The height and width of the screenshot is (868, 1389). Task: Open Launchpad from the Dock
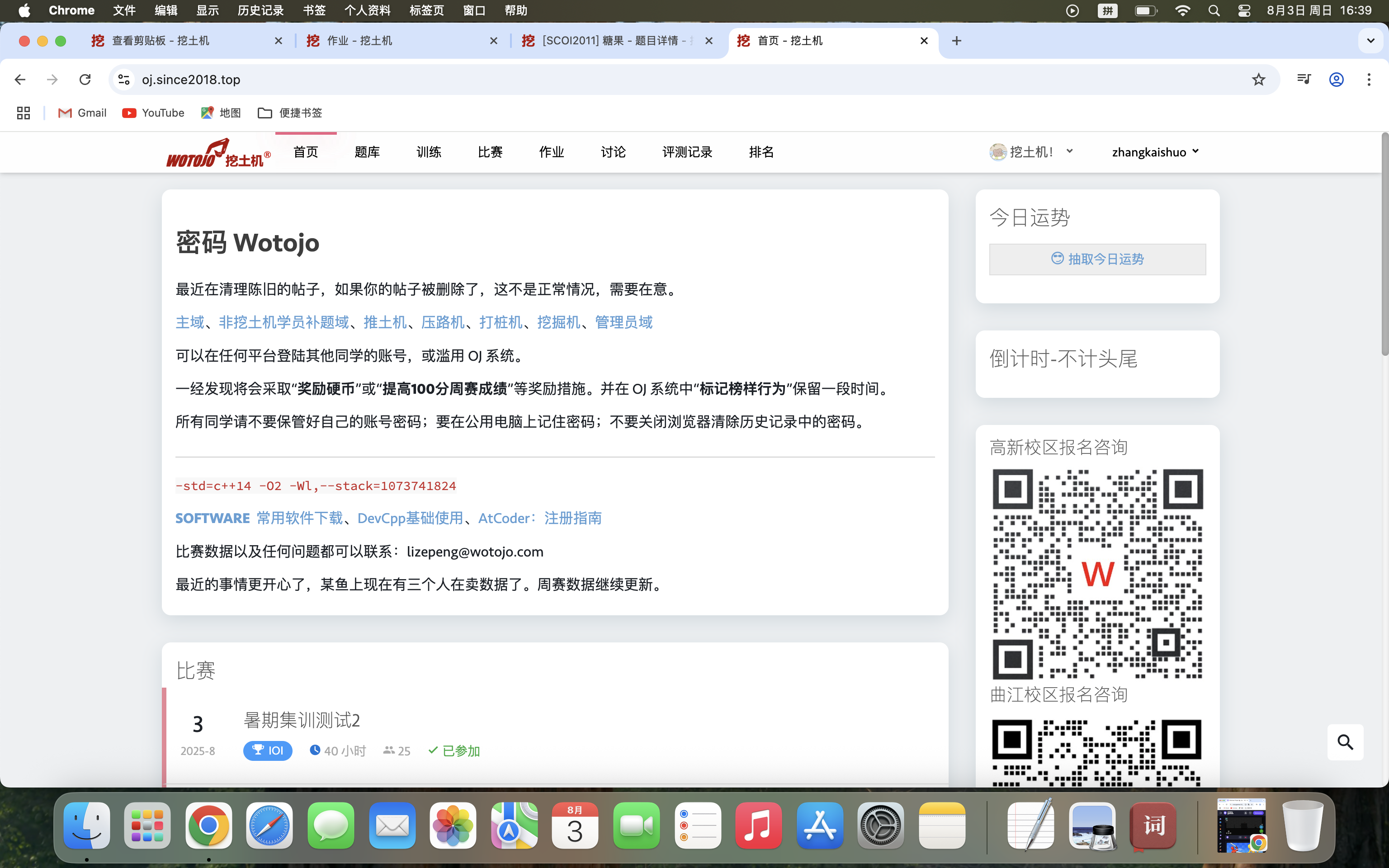click(147, 826)
